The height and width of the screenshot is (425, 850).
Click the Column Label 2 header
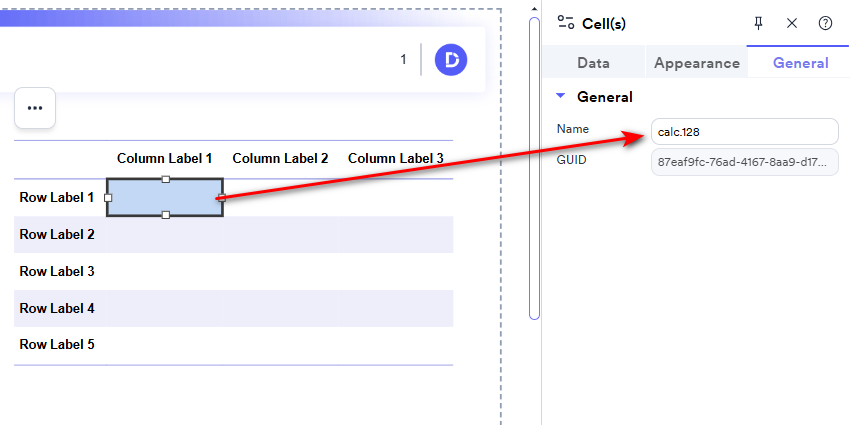[x=280, y=158]
